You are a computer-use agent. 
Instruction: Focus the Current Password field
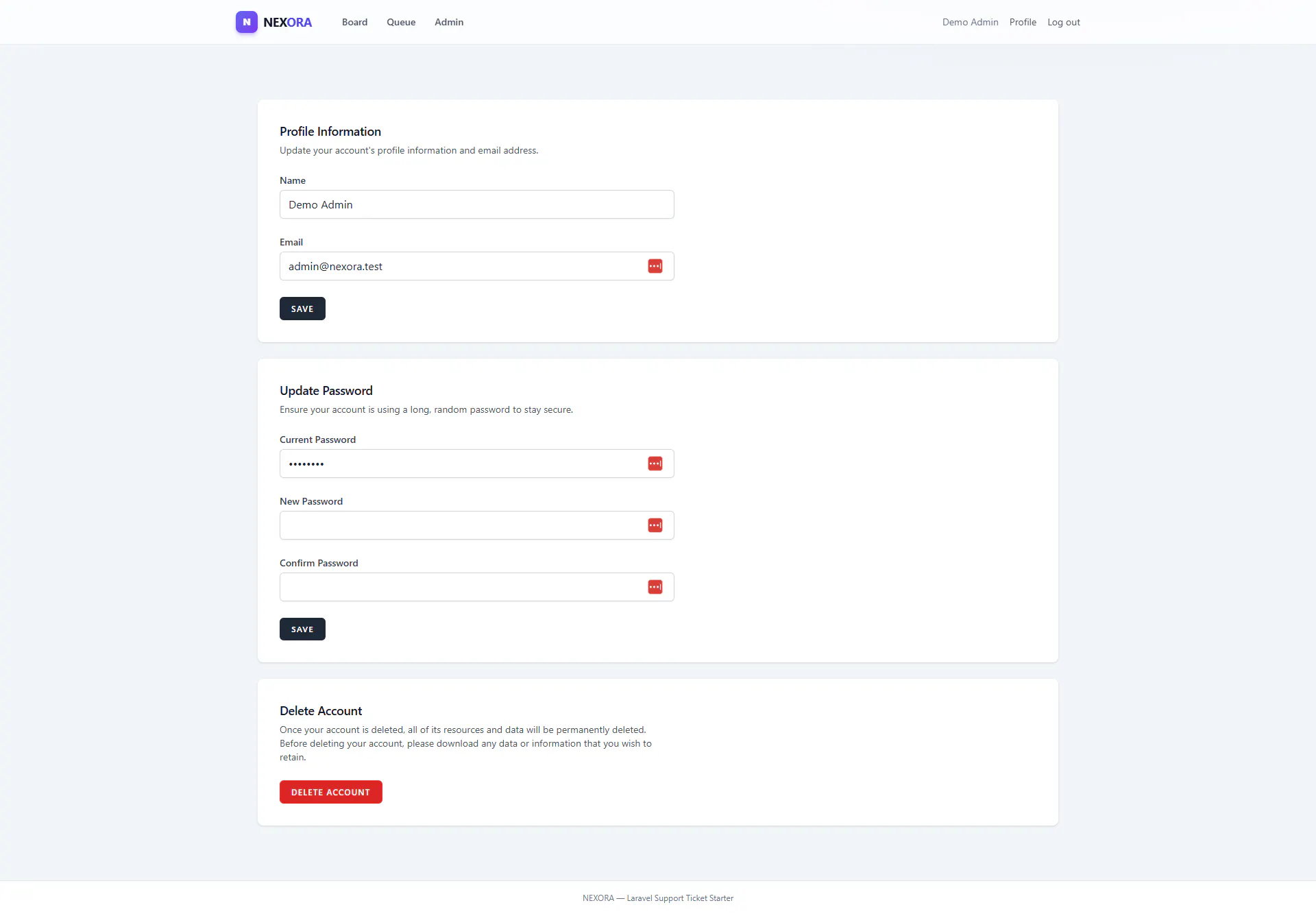click(477, 464)
